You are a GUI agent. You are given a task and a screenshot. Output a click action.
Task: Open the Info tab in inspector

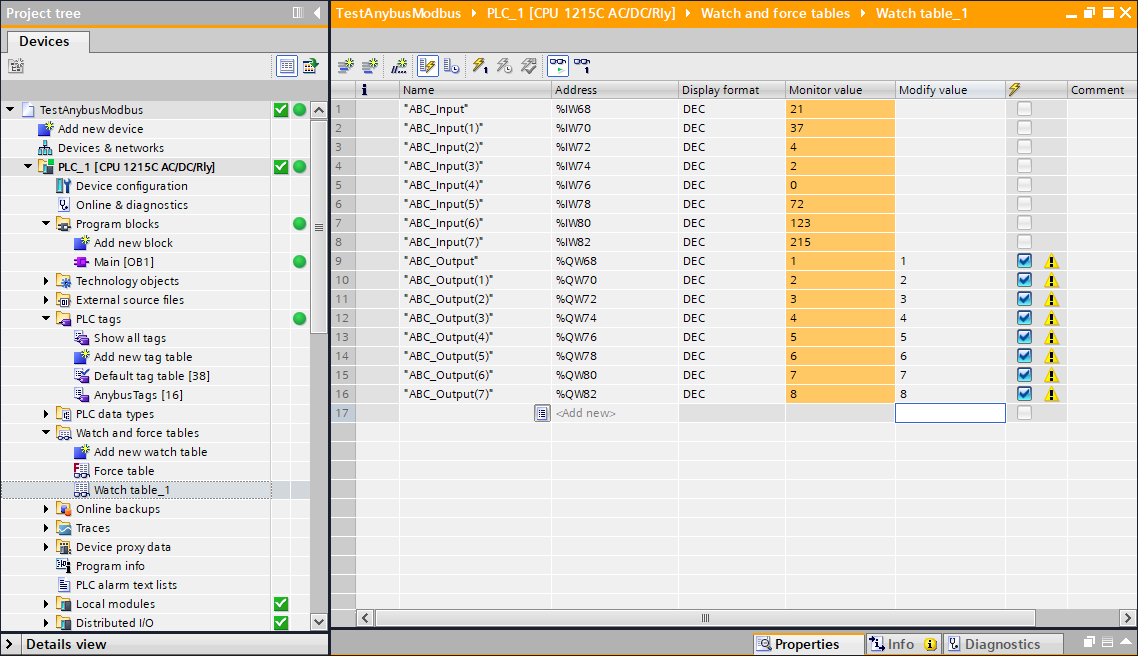900,644
